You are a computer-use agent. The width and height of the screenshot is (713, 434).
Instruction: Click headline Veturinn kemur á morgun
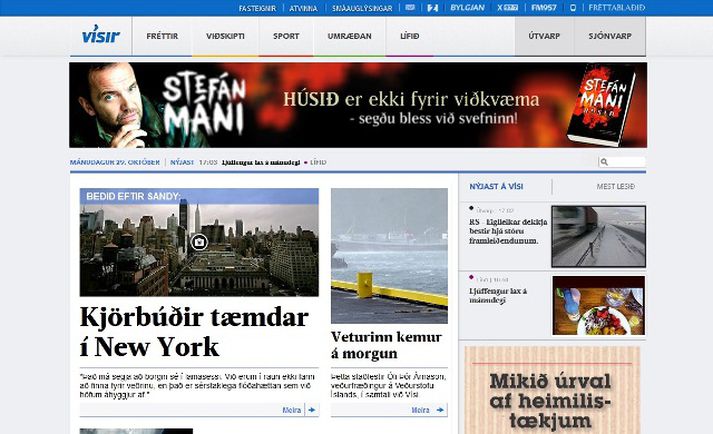386,345
